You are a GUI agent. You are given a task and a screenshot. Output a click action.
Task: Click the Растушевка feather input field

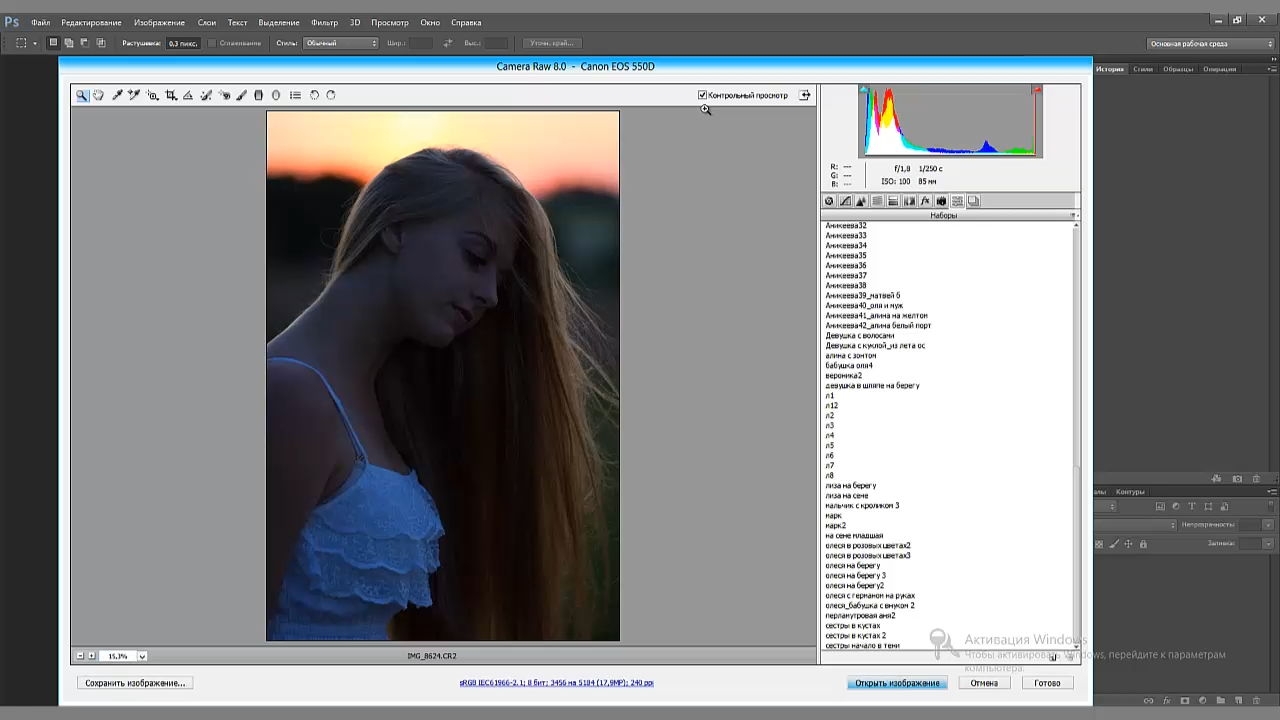tap(183, 43)
